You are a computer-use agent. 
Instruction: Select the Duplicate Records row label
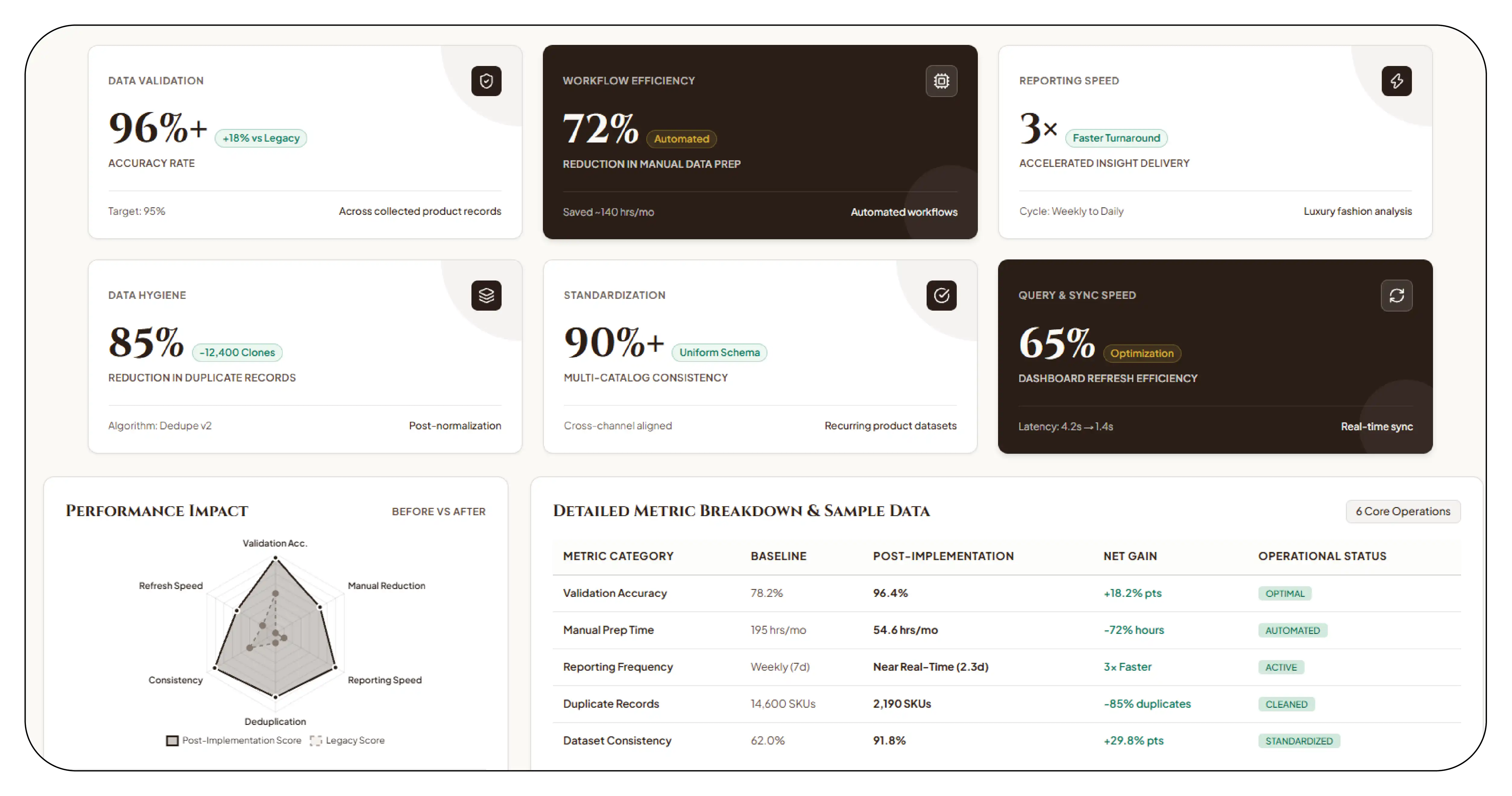pos(611,704)
